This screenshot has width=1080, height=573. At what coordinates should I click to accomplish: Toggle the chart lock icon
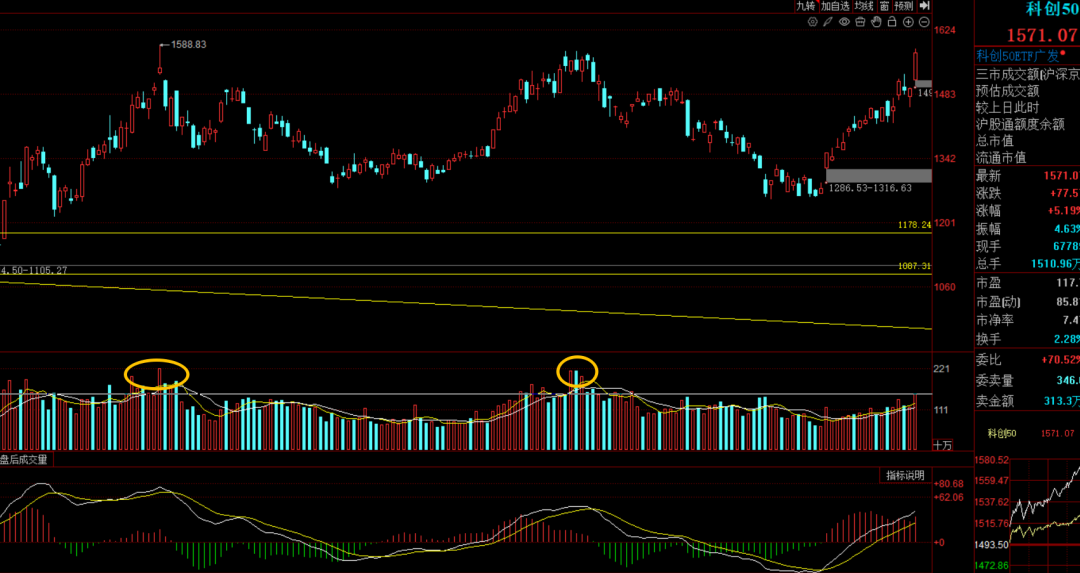point(892,22)
